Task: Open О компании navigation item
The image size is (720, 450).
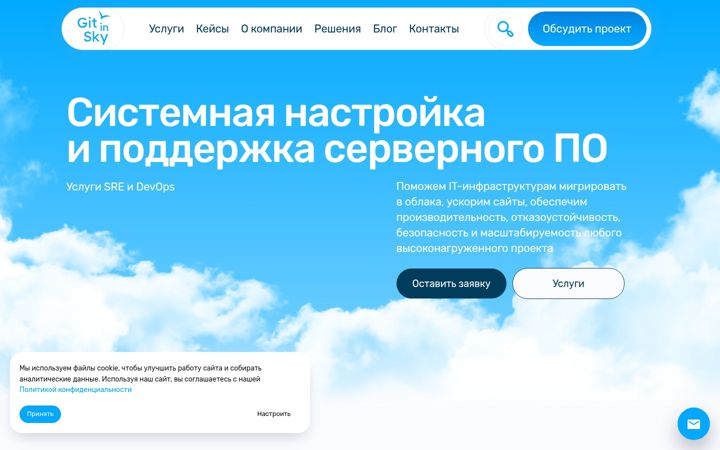Action: [x=271, y=29]
